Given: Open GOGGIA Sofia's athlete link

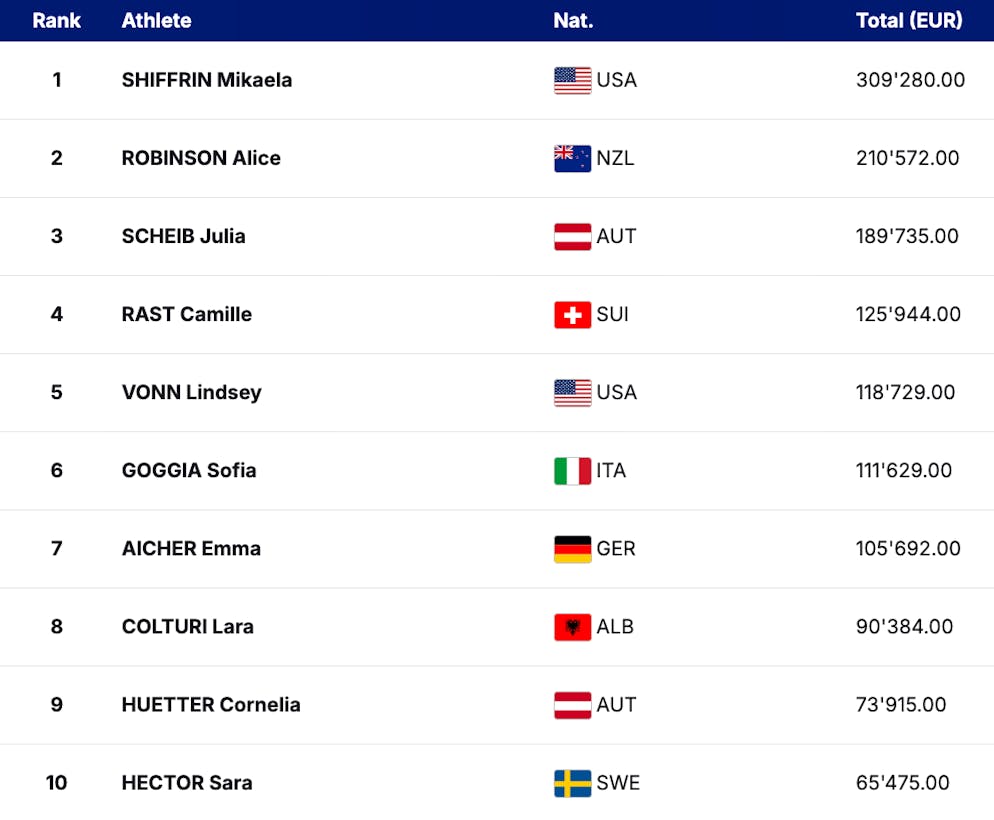Looking at the screenshot, I should [189, 470].
